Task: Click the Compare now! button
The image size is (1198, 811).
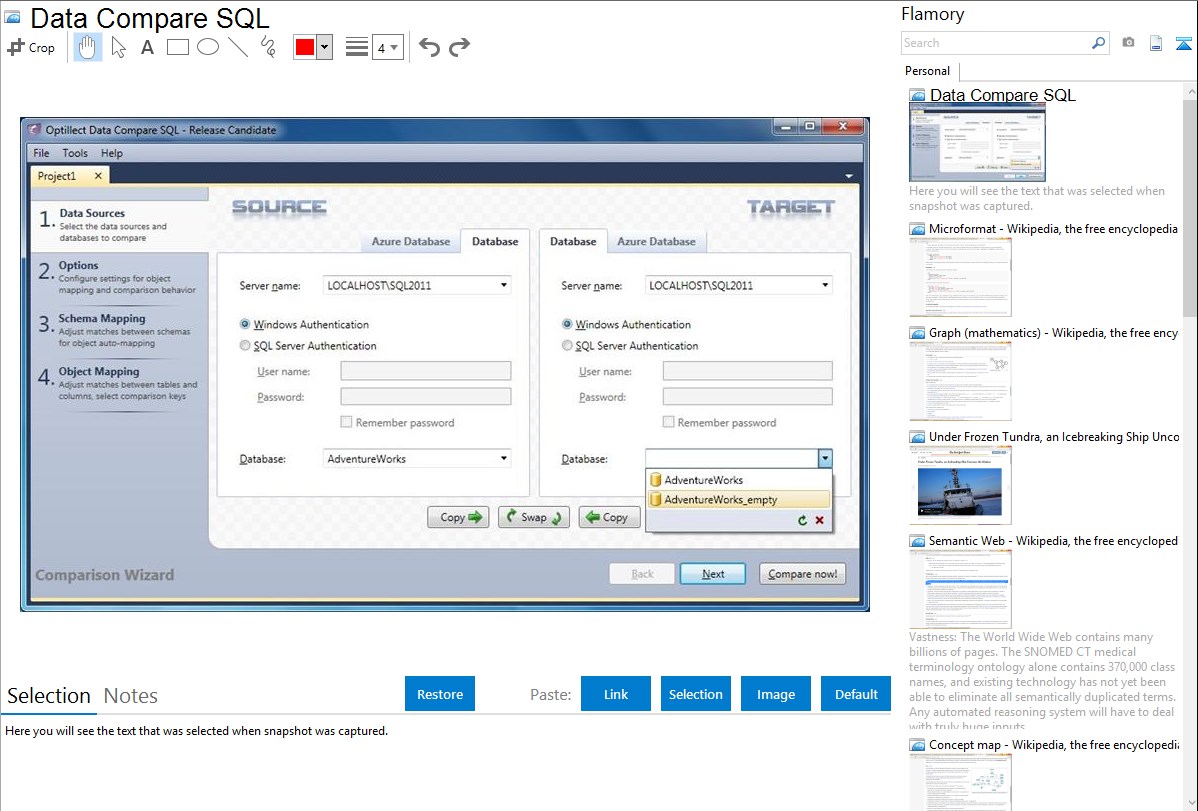Action: click(802, 574)
